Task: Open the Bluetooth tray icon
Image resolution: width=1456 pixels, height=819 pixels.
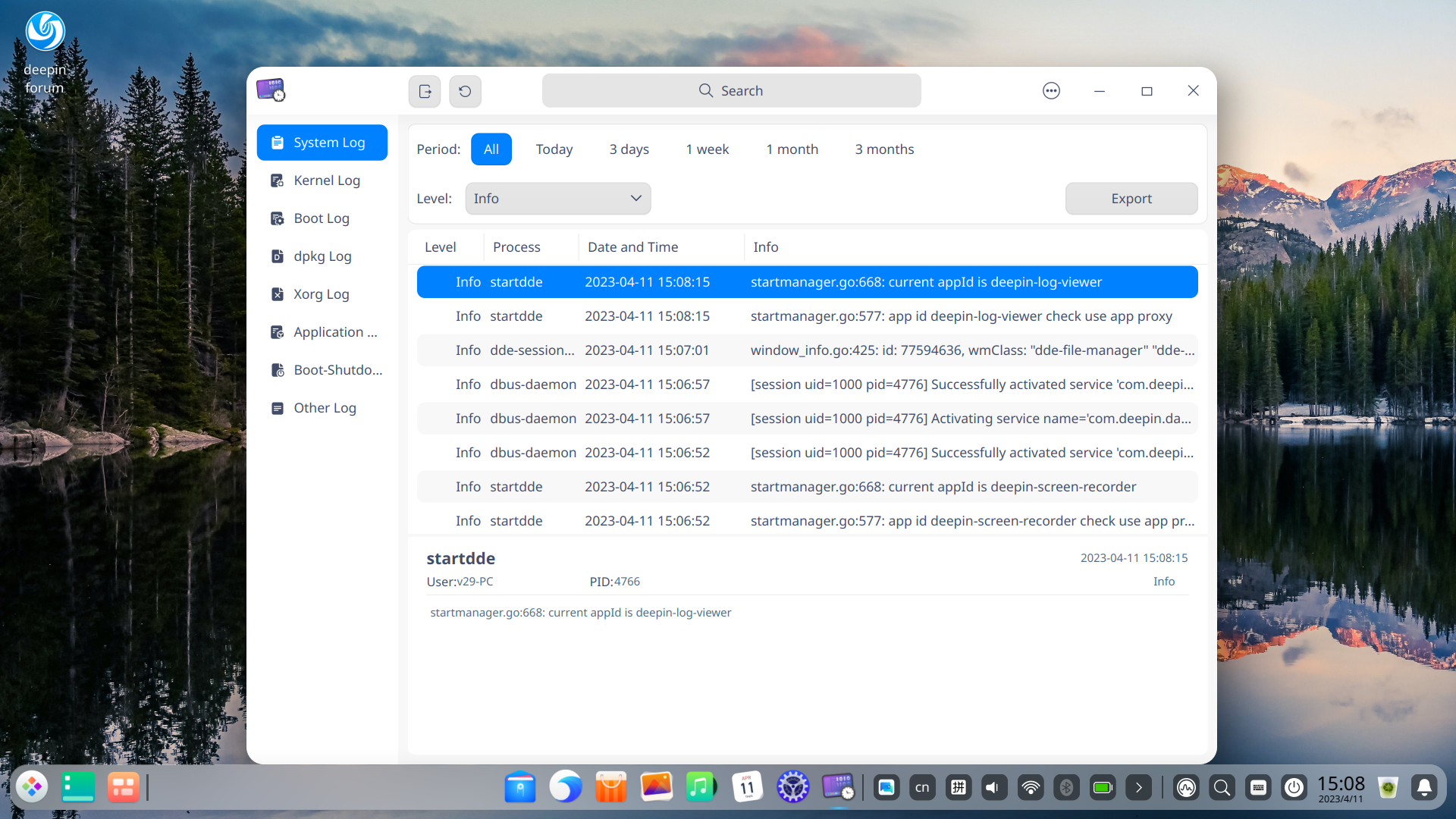Action: tap(1067, 787)
